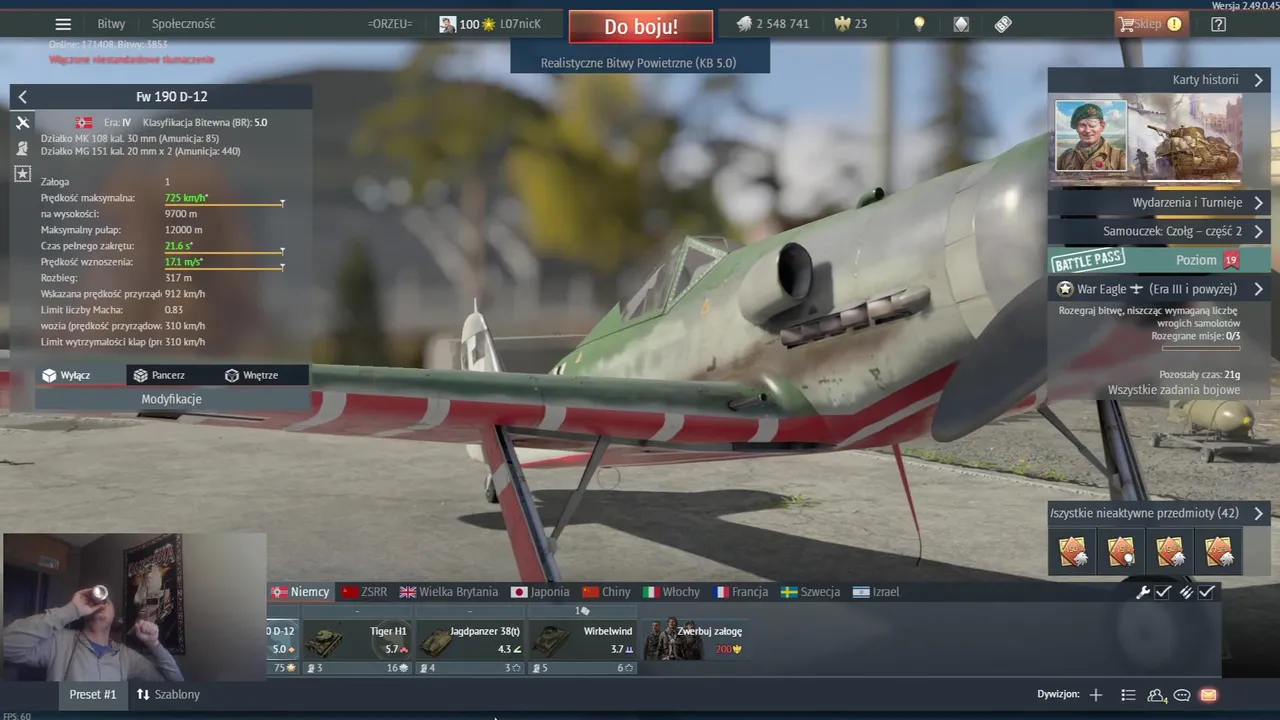Open Szablony presets
The width and height of the screenshot is (1280, 720).
pos(168,694)
